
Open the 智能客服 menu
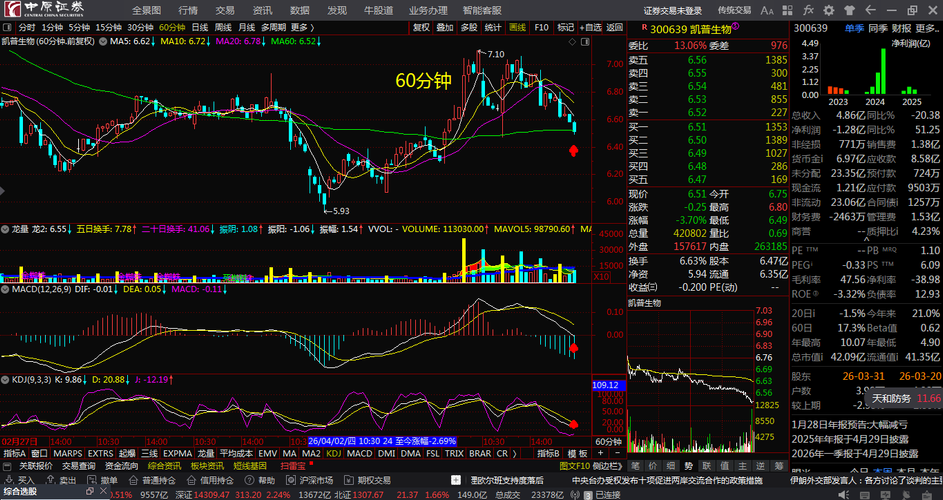pyautogui.click(x=482, y=10)
